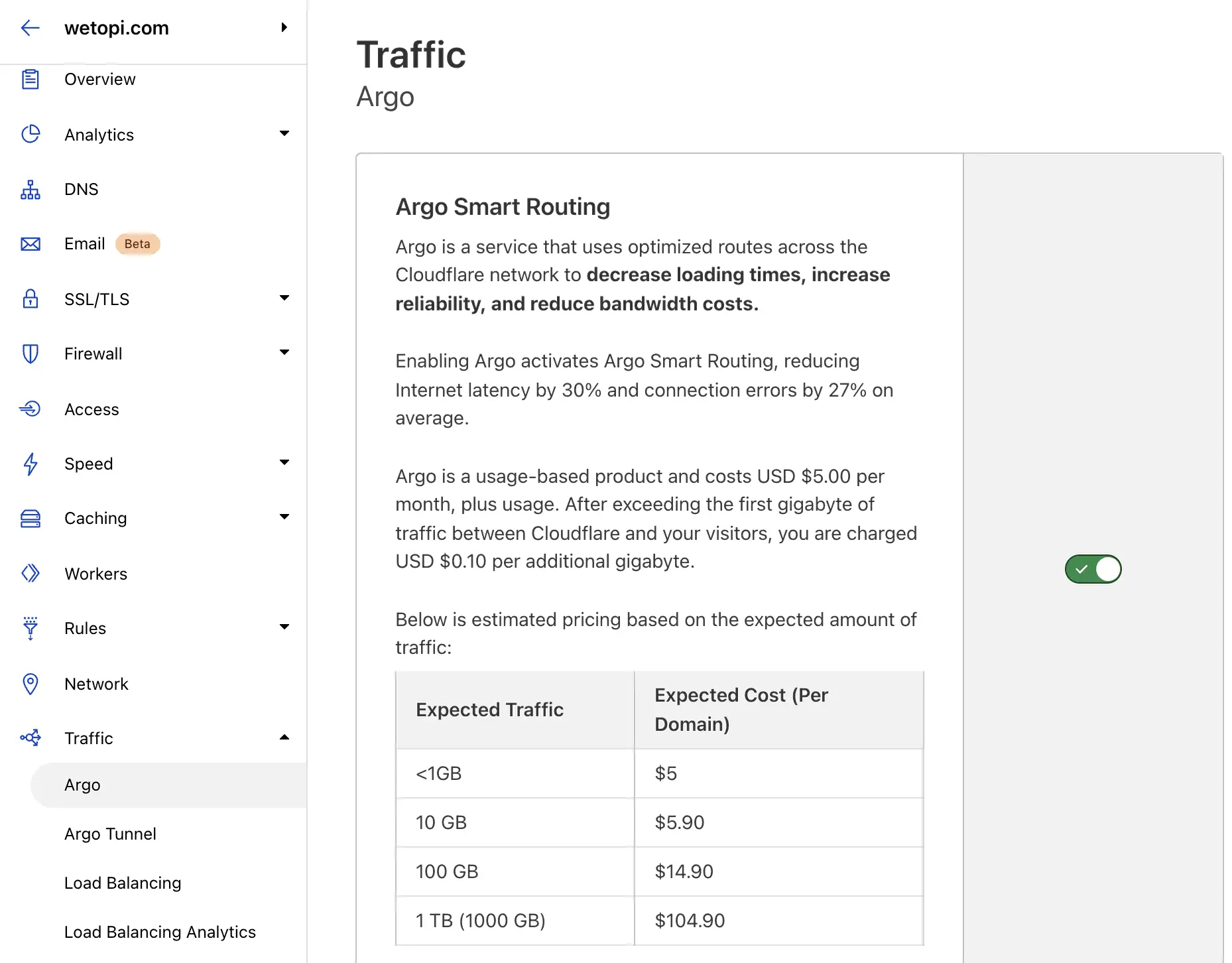
Task: Click the $14.90 cost cell
Action: [778, 871]
